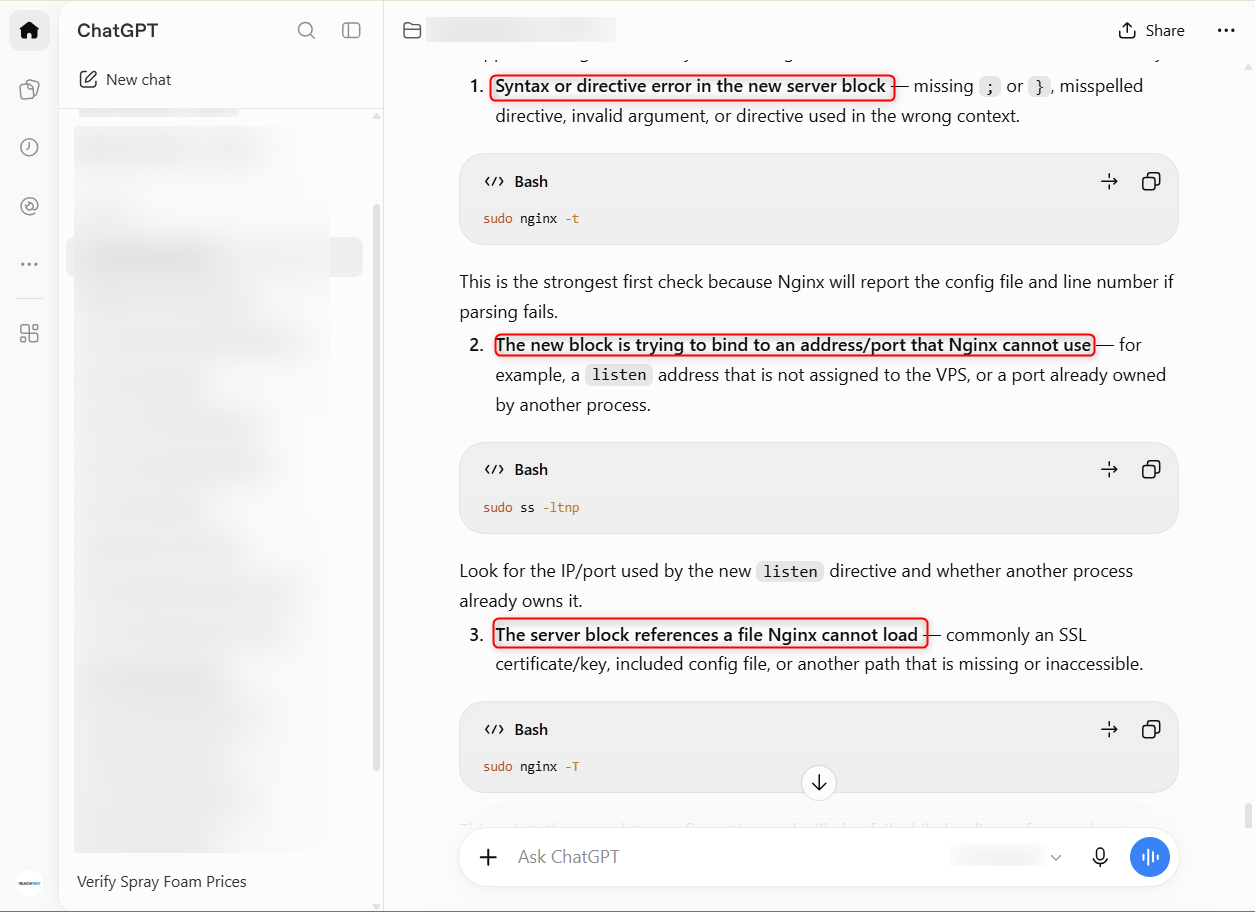The image size is (1255, 912).
Task: Click the main conversation scrollbar thumb
Action: pyautogui.click(x=1247, y=815)
